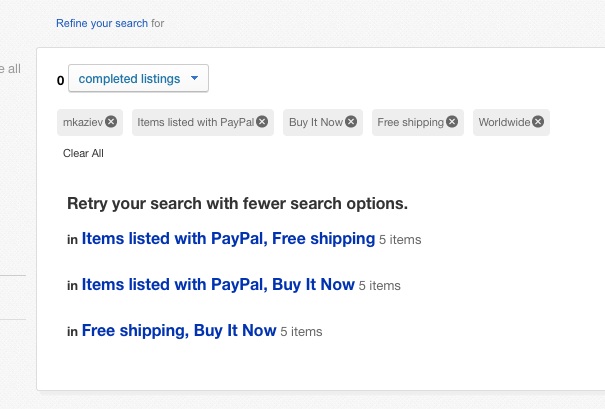Click the zero results count number
Viewport: 605px width, 409px height.
tap(60, 80)
